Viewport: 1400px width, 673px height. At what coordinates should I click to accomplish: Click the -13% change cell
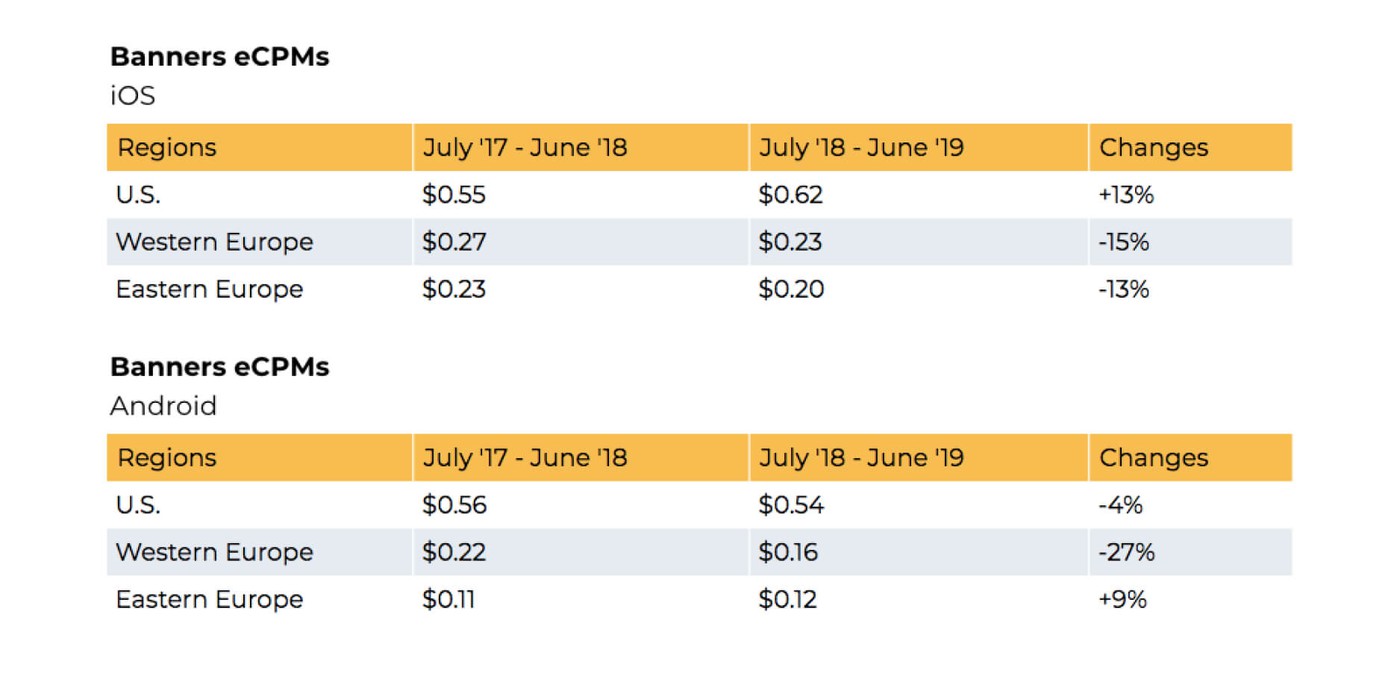(1123, 289)
